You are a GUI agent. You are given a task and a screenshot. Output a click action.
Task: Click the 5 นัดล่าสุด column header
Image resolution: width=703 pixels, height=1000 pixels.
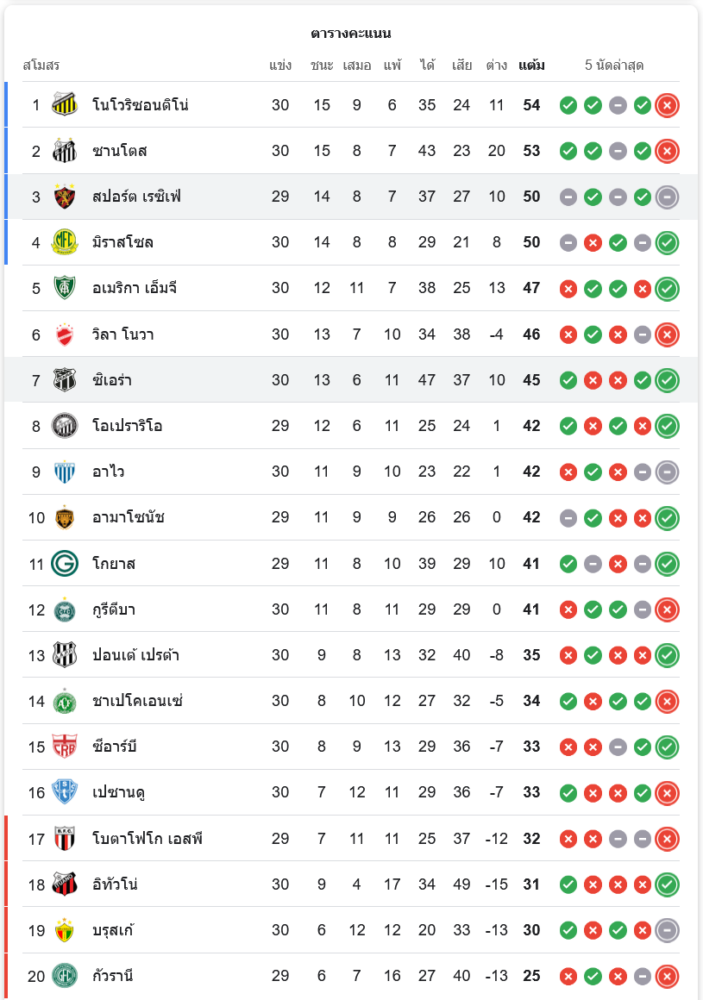pos(614,65)
